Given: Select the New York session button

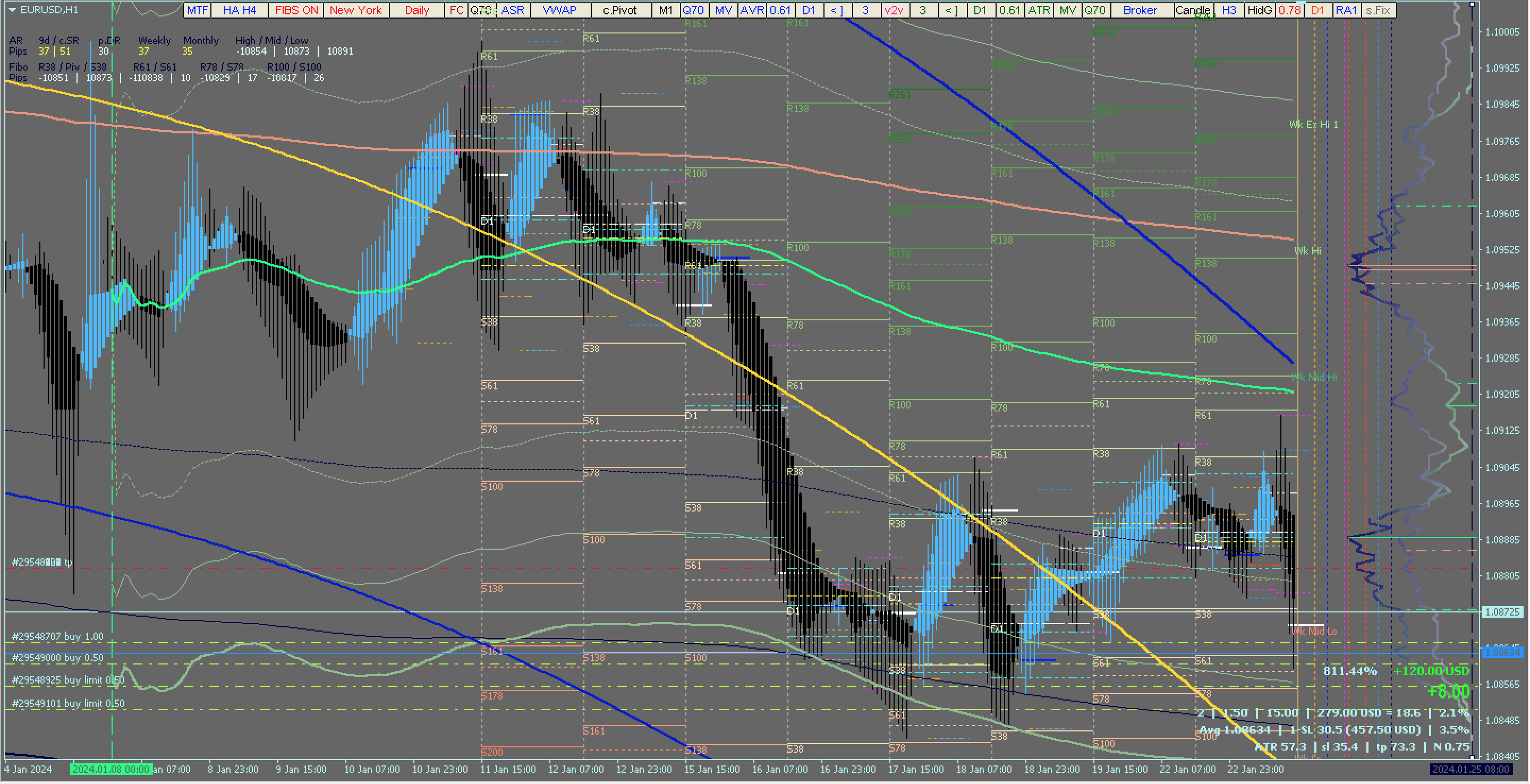Looking at the screenshot, I should tap(355, 10).
